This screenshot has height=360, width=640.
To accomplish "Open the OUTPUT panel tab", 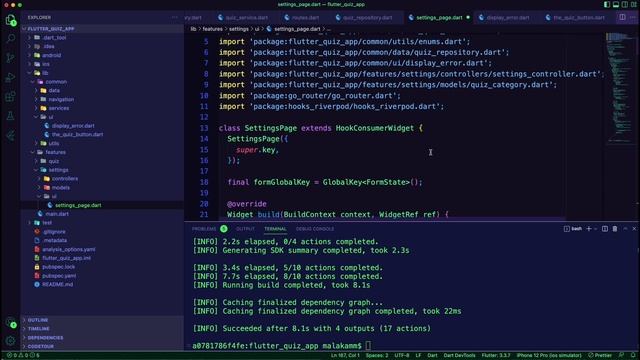I will click(245, 229).
